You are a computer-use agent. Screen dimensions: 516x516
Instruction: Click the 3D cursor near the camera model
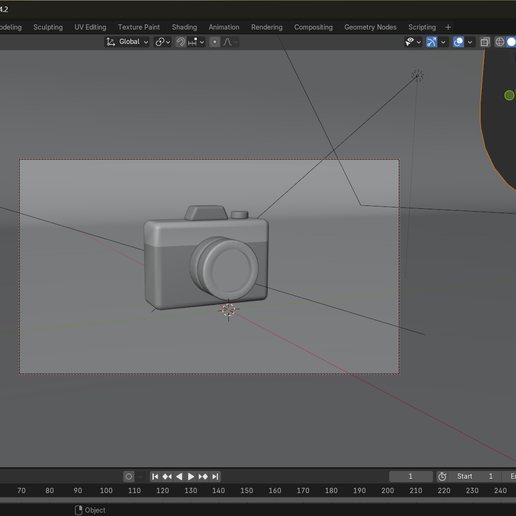click(229, 310)
